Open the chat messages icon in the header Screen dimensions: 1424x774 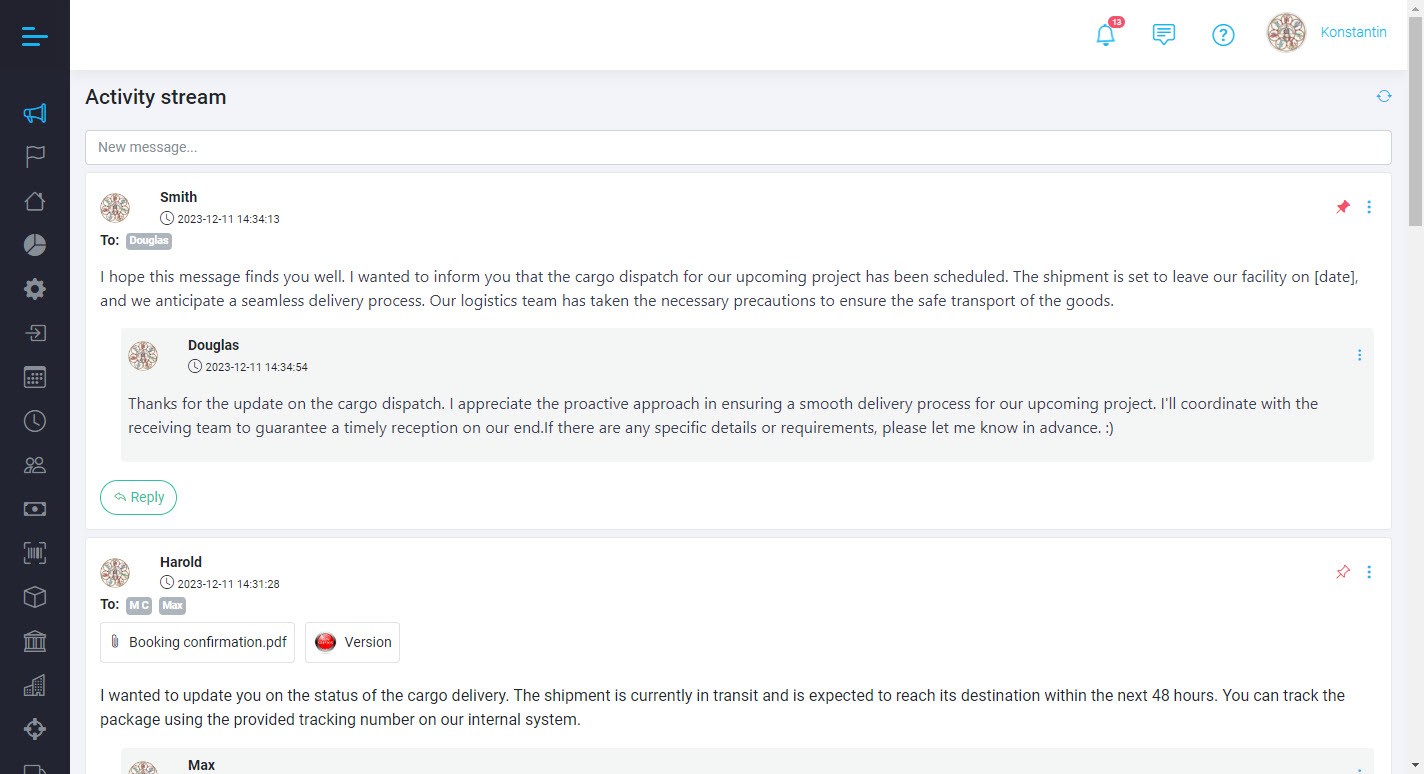click(1164, 35)
